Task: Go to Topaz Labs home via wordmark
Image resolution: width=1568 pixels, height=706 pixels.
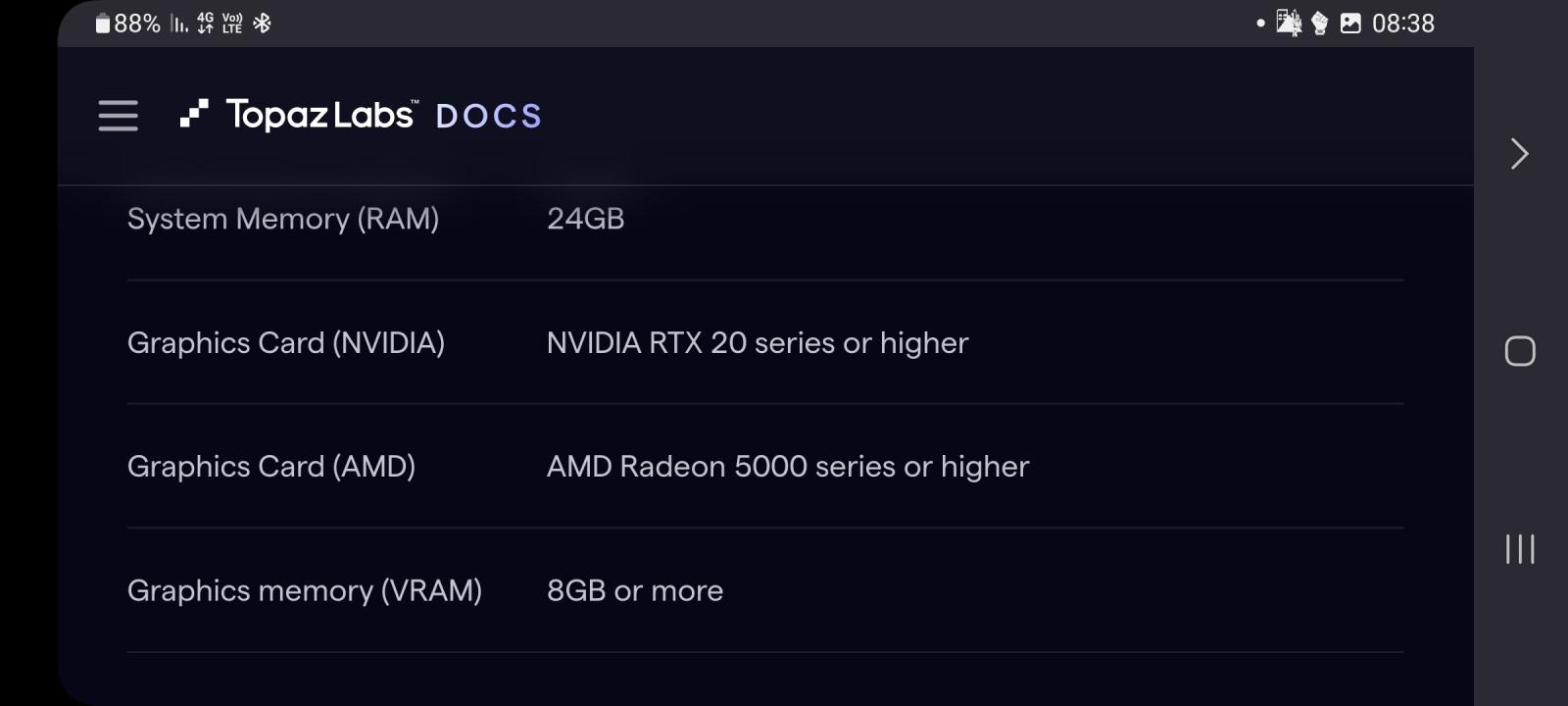Action: pyautogui.click(x=321, y=115)
